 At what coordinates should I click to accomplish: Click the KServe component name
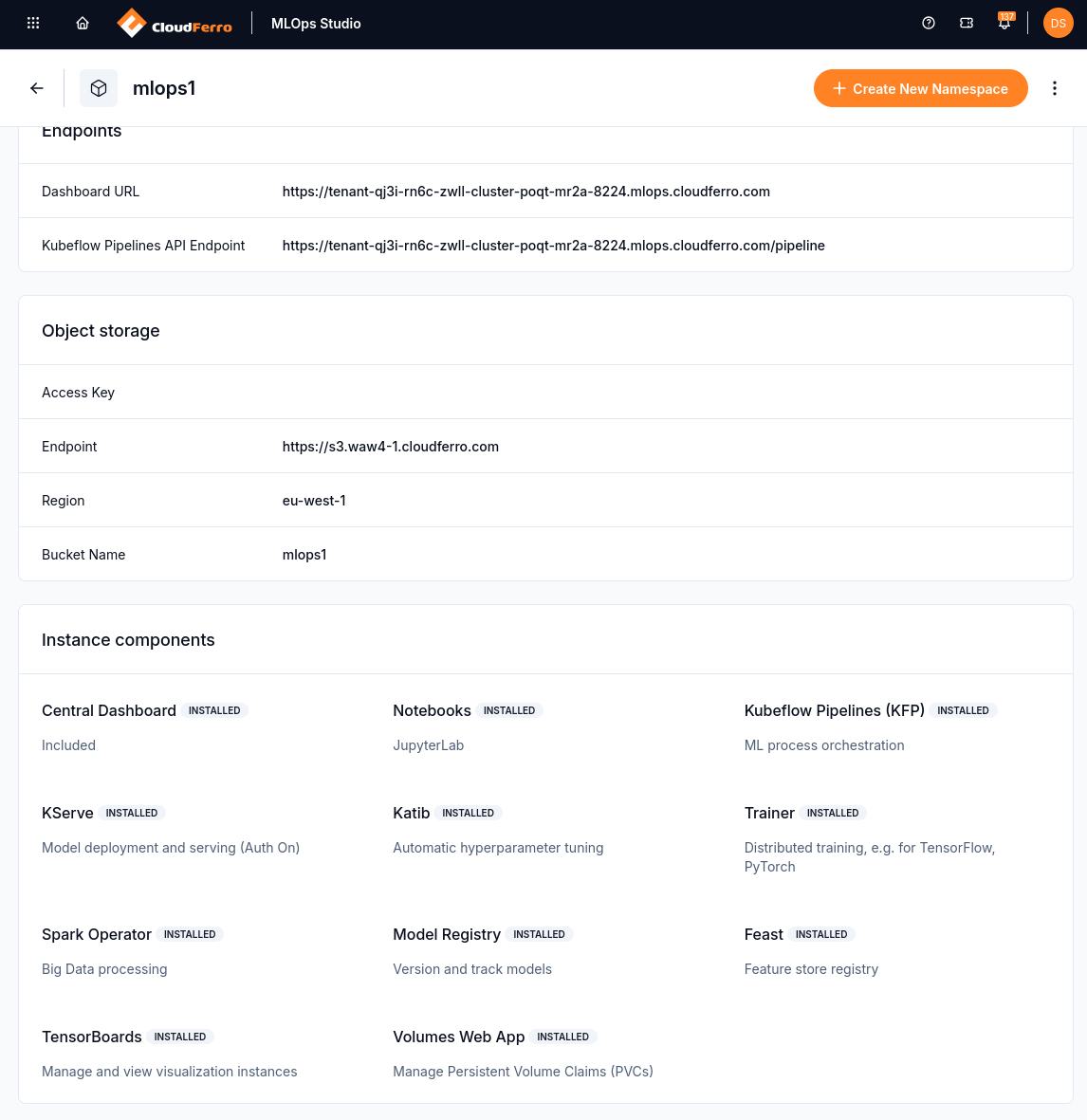point(67,813)
